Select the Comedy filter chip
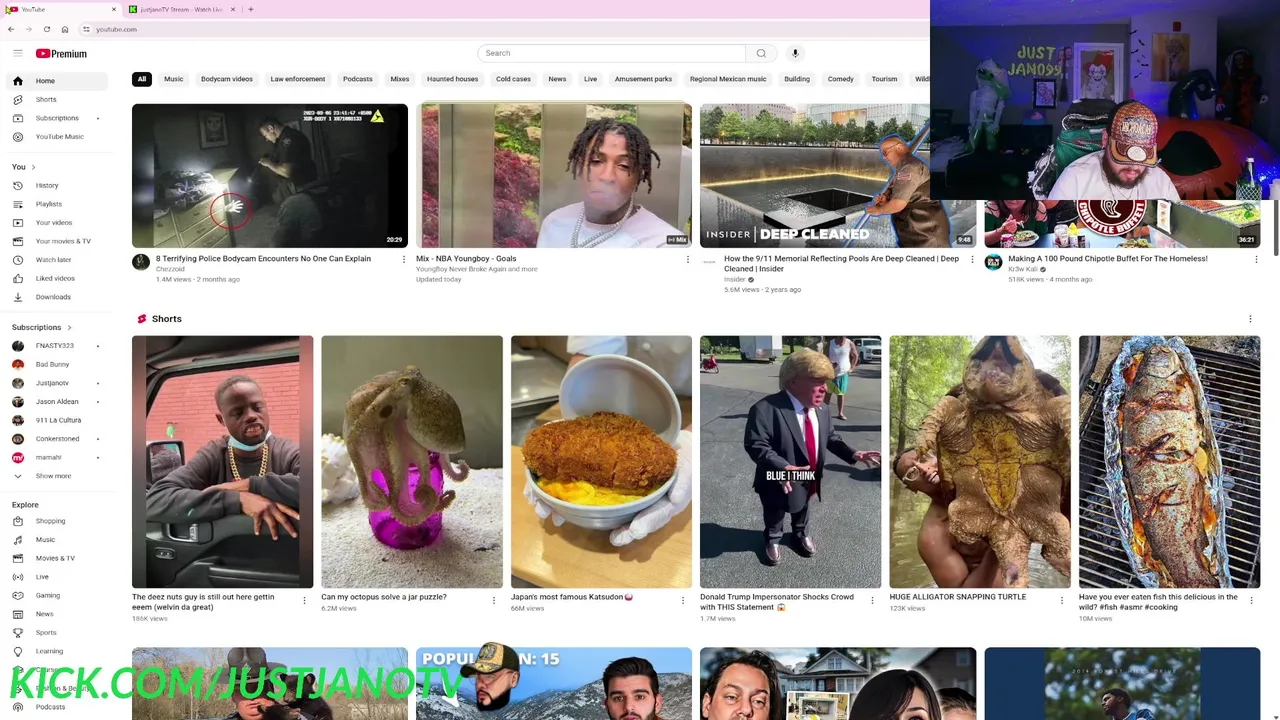Screen dimensions: 1280x720 (840, 79)
